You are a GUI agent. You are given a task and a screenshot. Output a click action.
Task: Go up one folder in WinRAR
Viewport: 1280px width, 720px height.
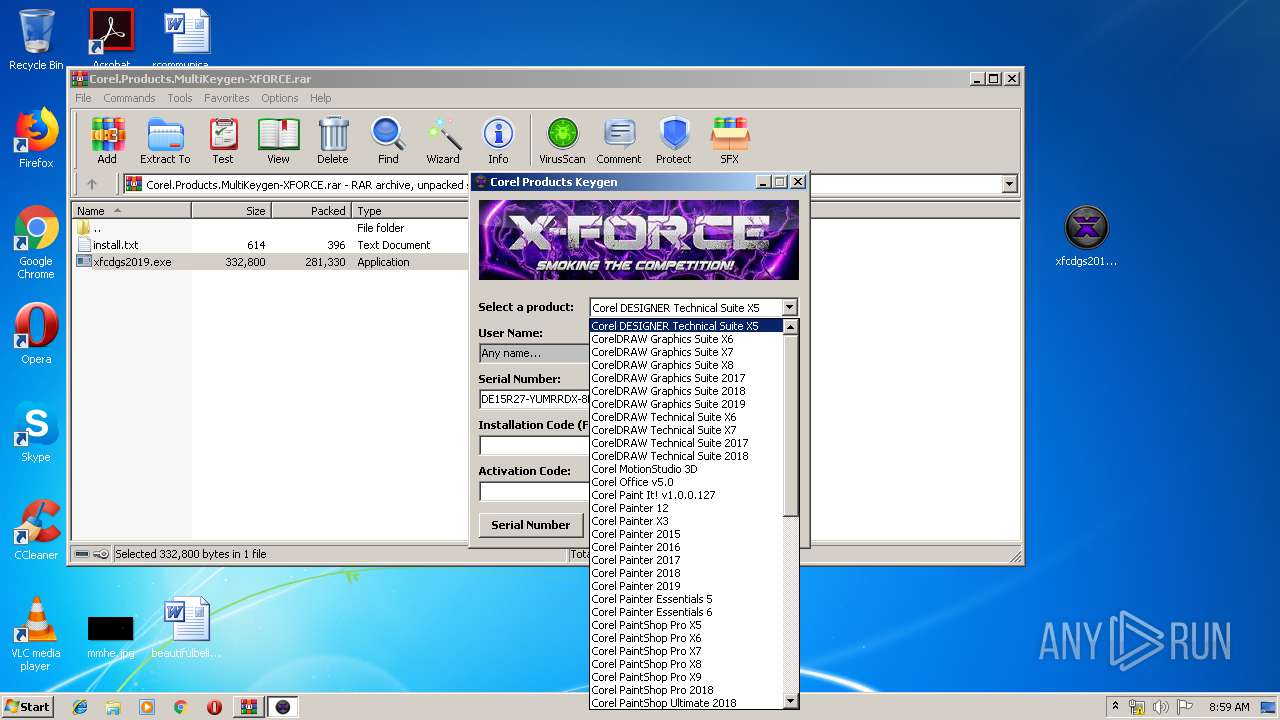click(92, 184)
